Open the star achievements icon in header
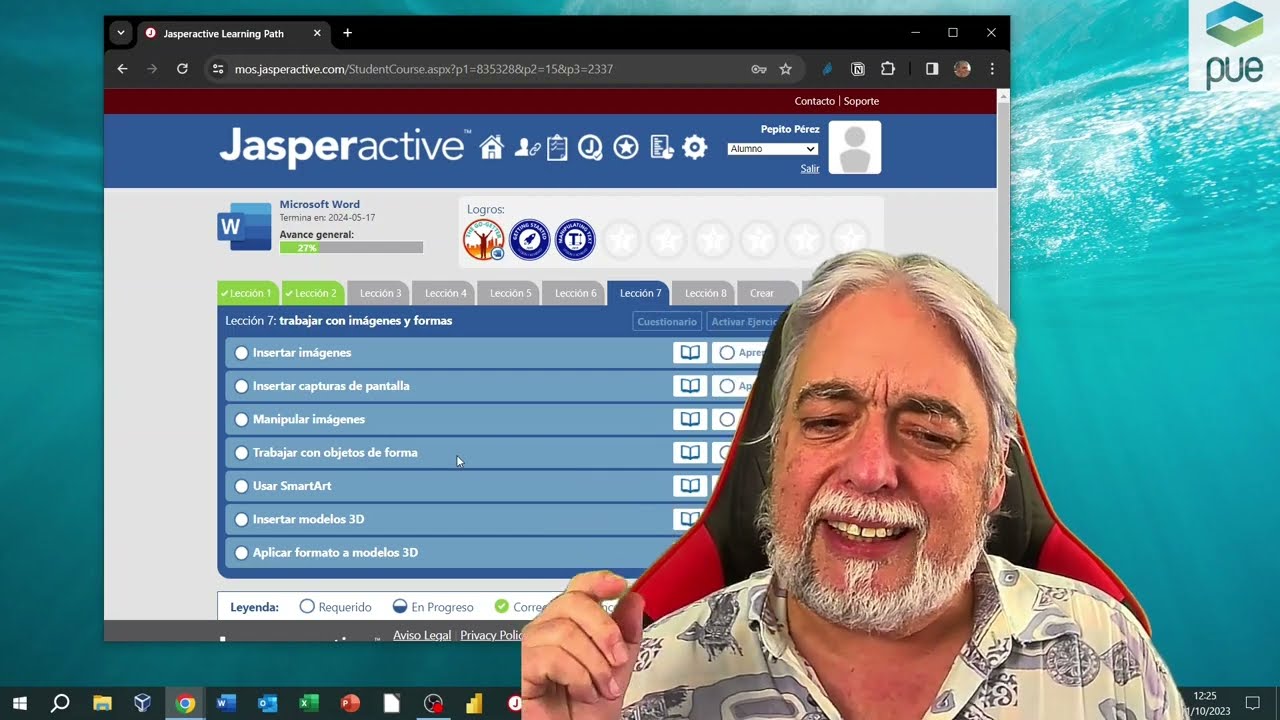The height and width of the screenshot is (720, 1280). pyautogui.click(x=626, y=148)
